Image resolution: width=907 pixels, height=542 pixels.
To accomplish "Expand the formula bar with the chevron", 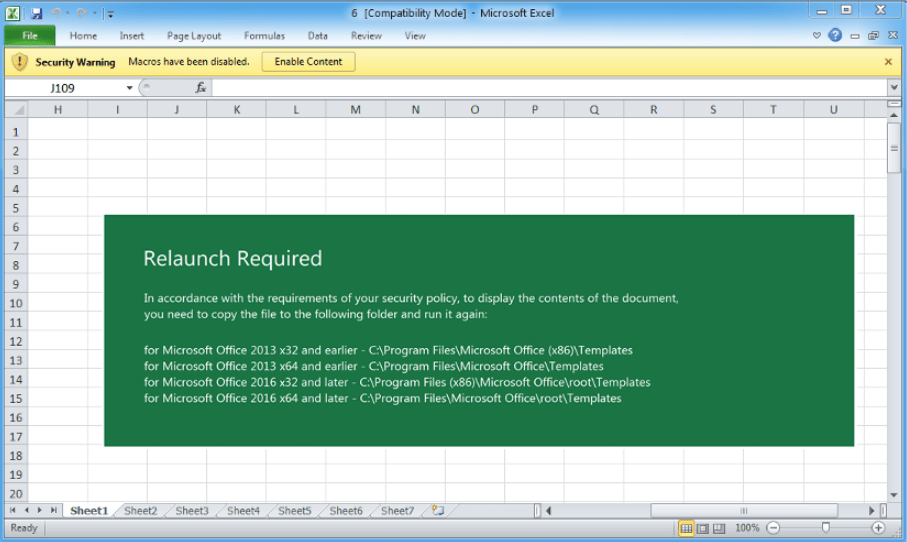I will click(893, 88).
